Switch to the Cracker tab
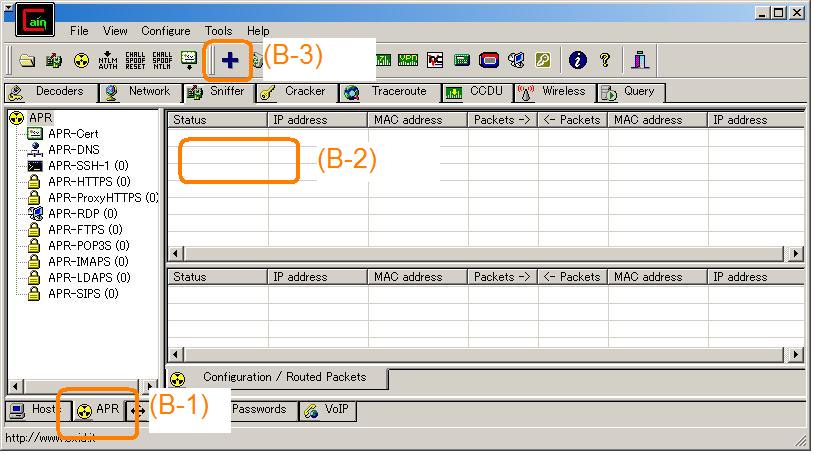814x454 pixels. [296, 92]
